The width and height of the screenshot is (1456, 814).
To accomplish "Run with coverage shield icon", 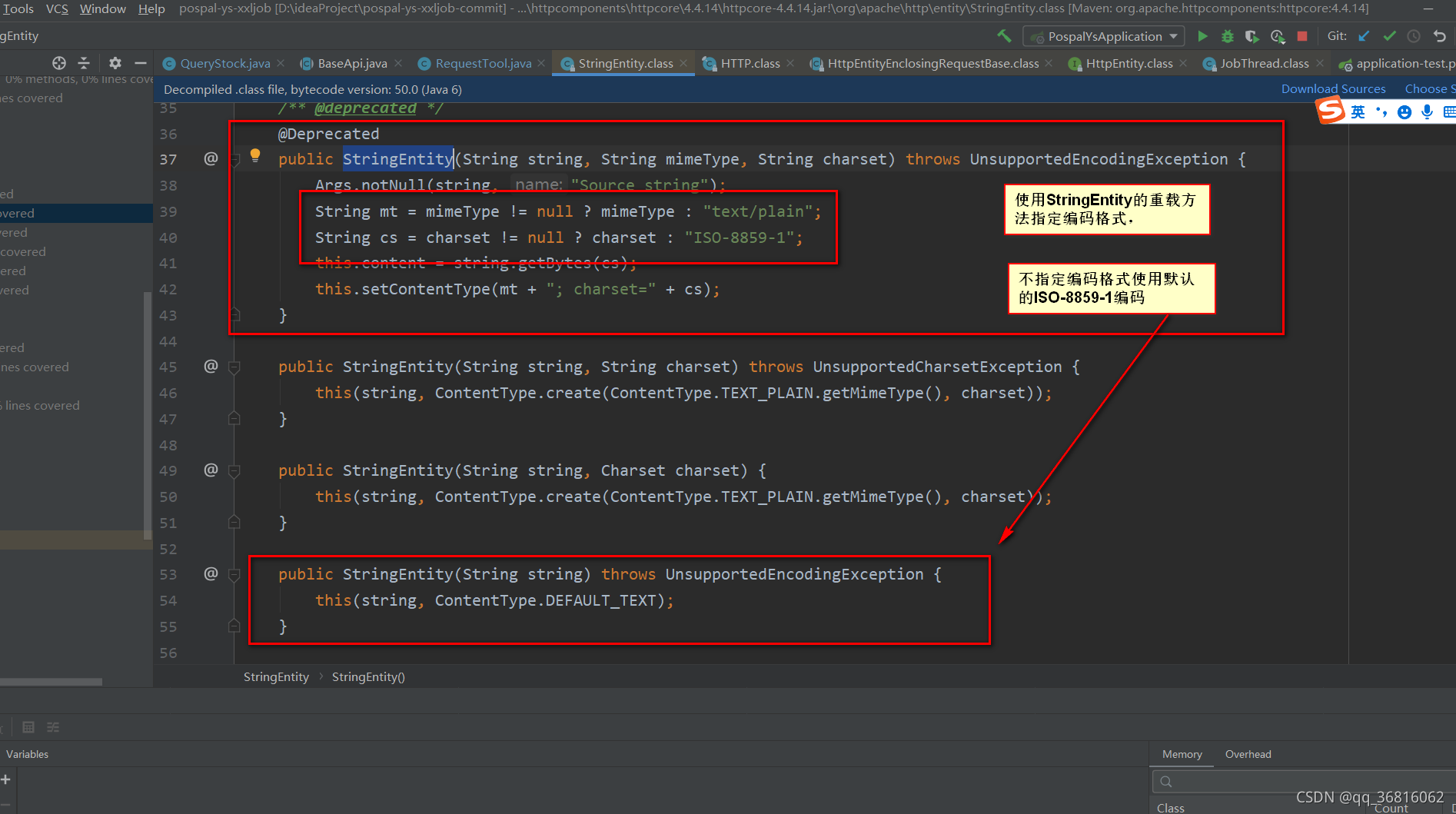I will click(1252, 36).
